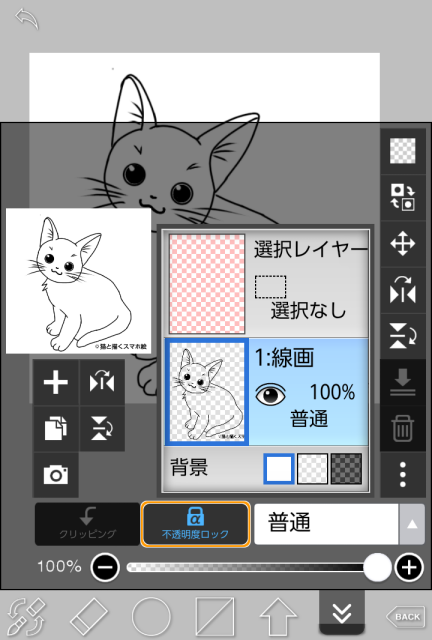Add a new layer with plus icon
Image resolution: width=432 pixels, height=640 pixels.
pos(56,382)
